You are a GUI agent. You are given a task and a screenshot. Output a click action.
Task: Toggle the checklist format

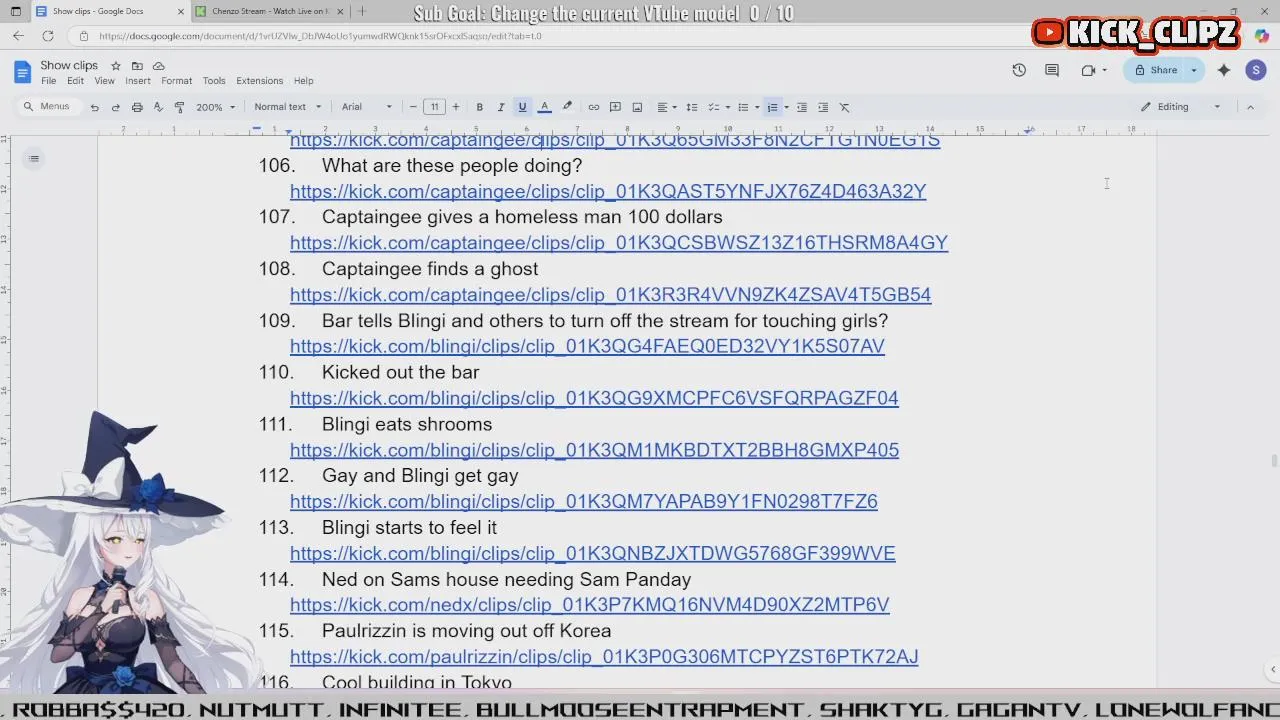click(x=713, y=107)
